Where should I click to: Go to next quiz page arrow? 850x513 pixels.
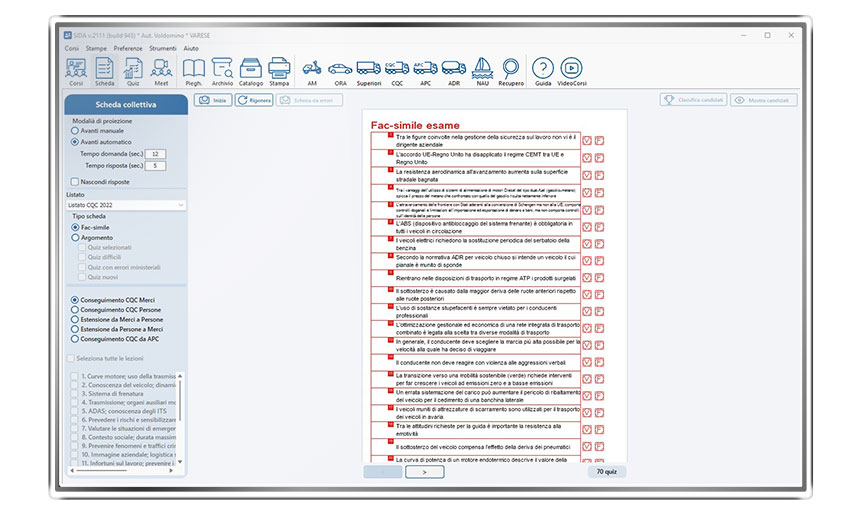click(x=424, y=471)
